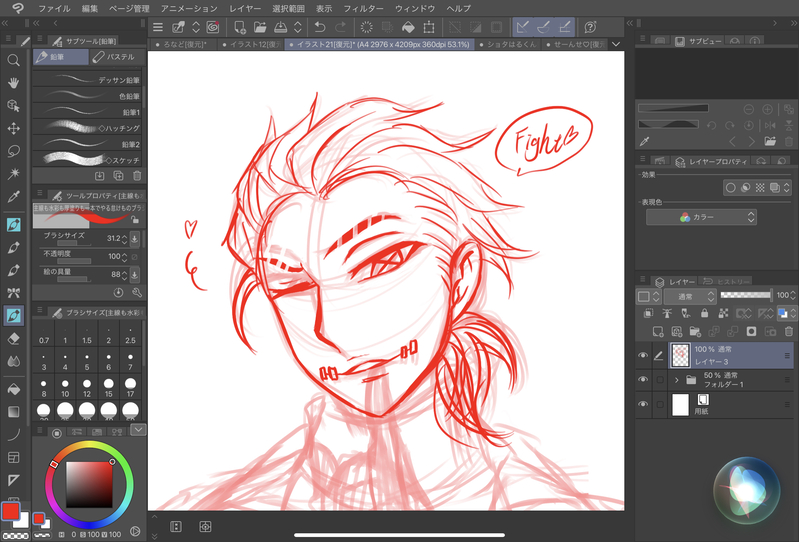Click the Open file folder icon
Viewport: 799px width, 542px height.
pyautogui.click(x=260, y=27)
